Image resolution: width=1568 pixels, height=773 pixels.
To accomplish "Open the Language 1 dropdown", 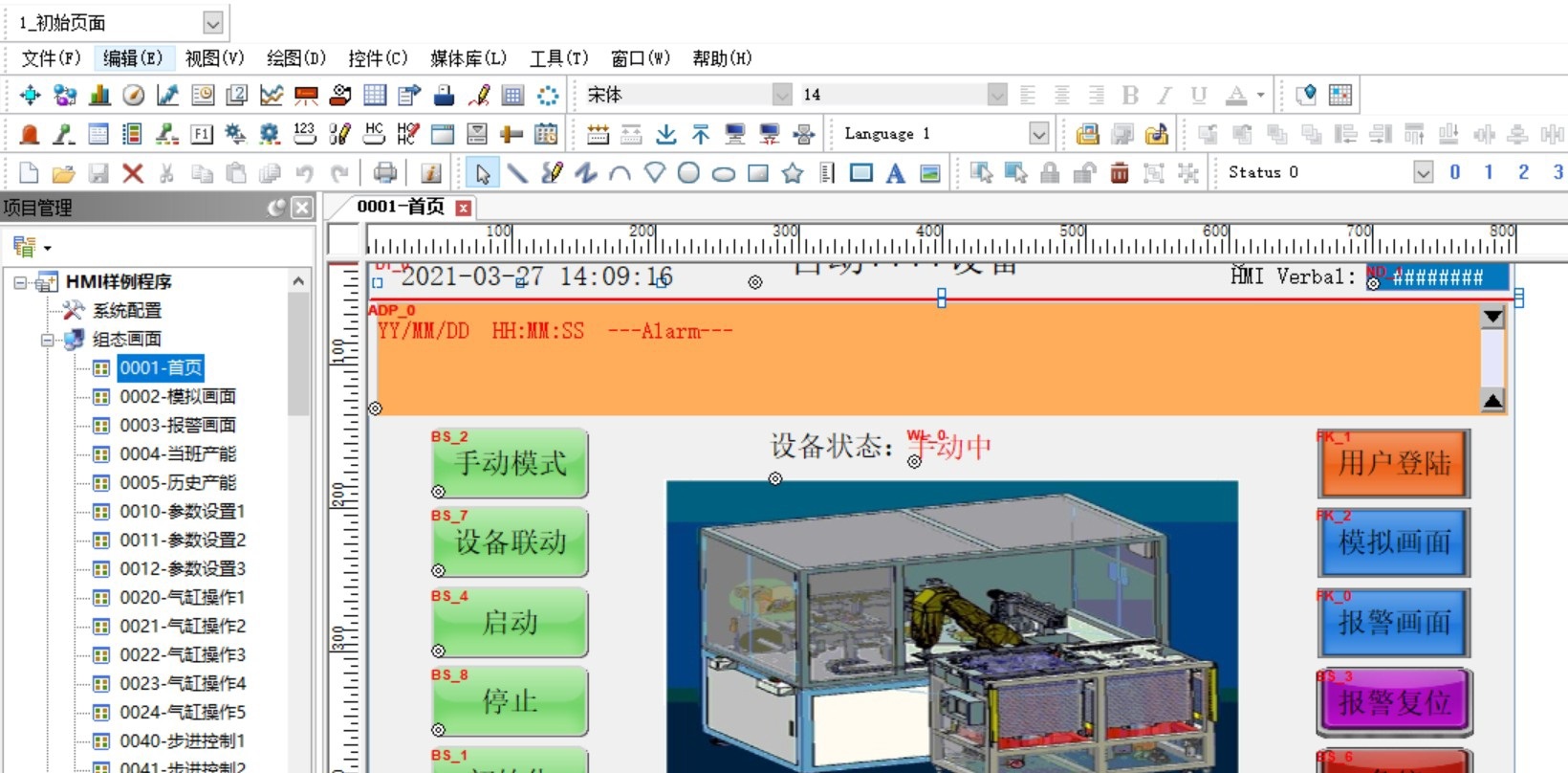I will point(1039,134).
